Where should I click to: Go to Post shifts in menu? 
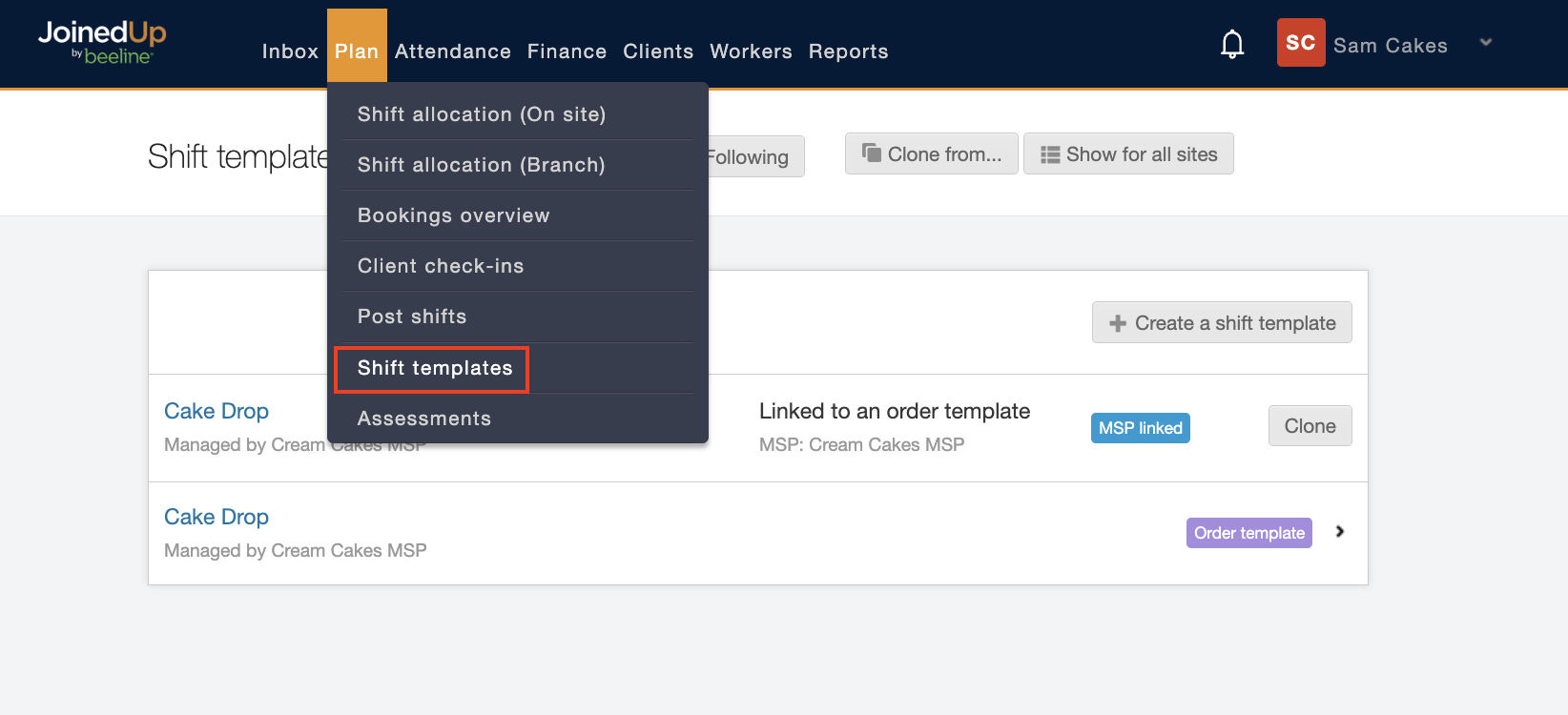412,317
